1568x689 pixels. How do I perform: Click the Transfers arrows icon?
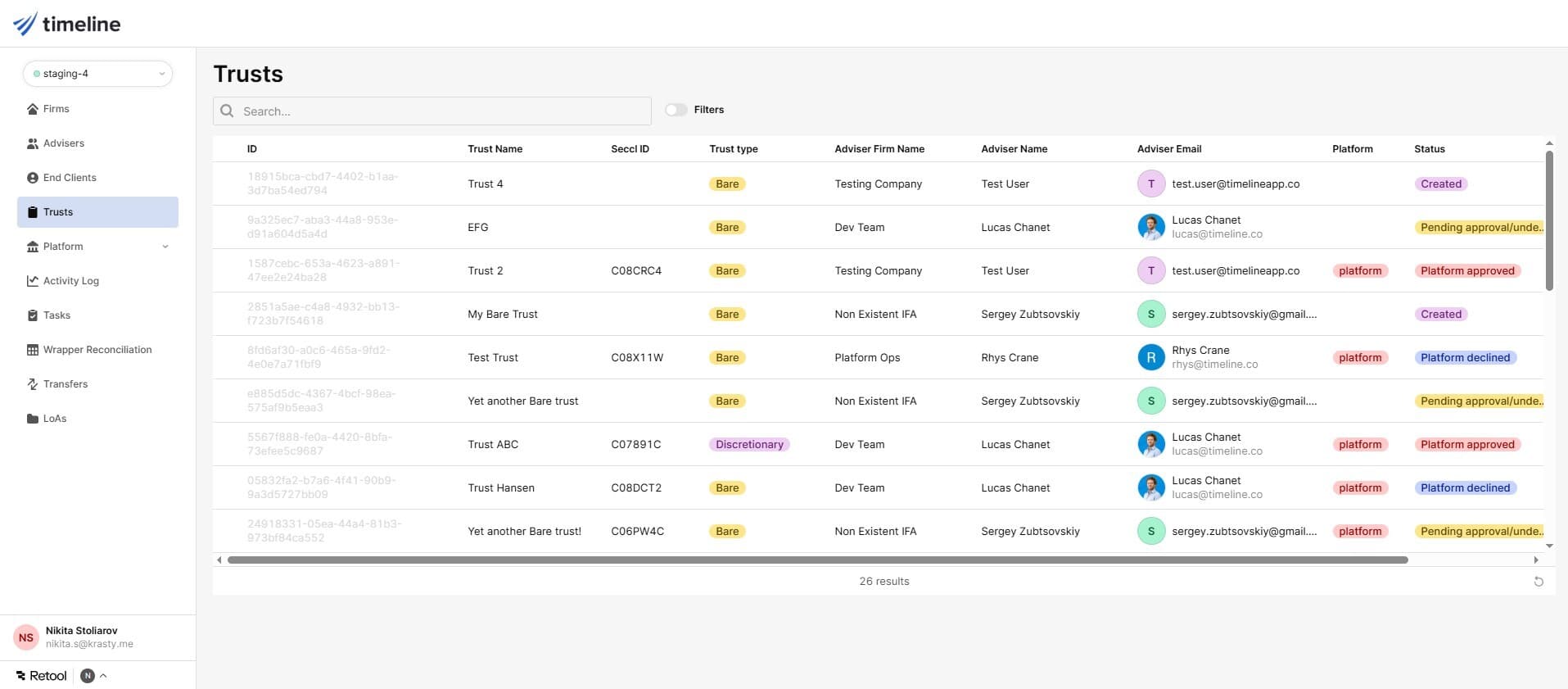point(33,384)
